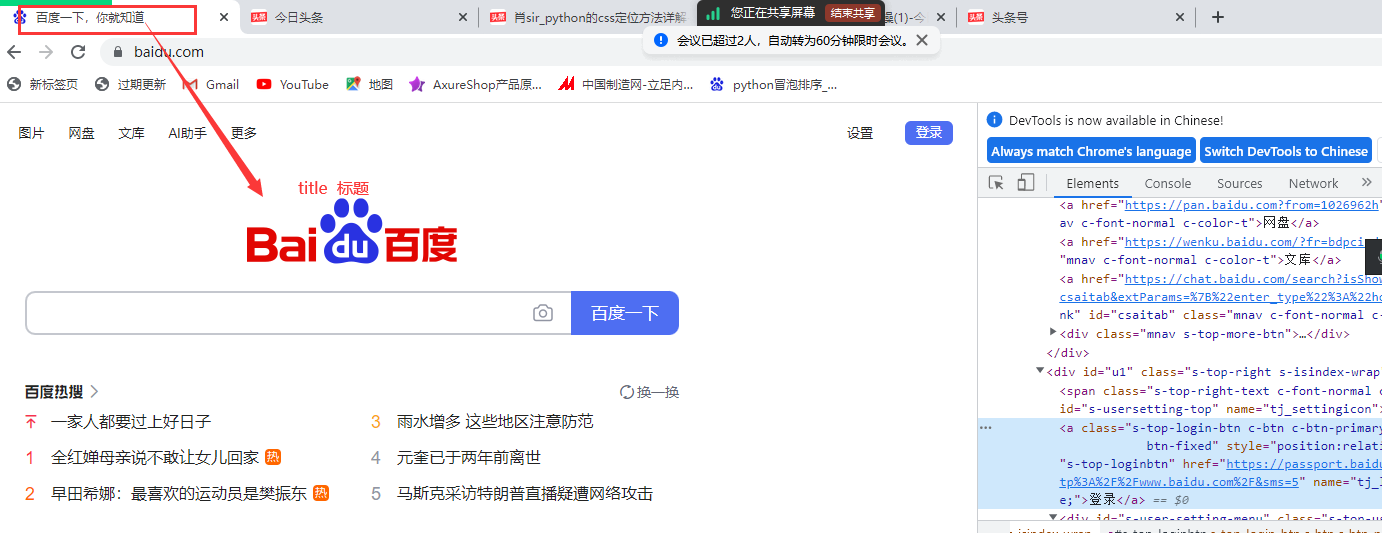Open headline 雨水增多 这些地区注意防范
Screen dimensions: 1382x533
495,422
